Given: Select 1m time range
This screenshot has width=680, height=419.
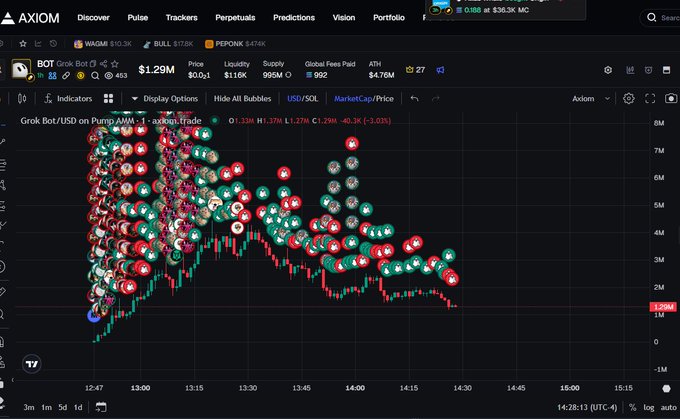Looking at the screenshot, I should pyautogui.click(x=46, y=407).
